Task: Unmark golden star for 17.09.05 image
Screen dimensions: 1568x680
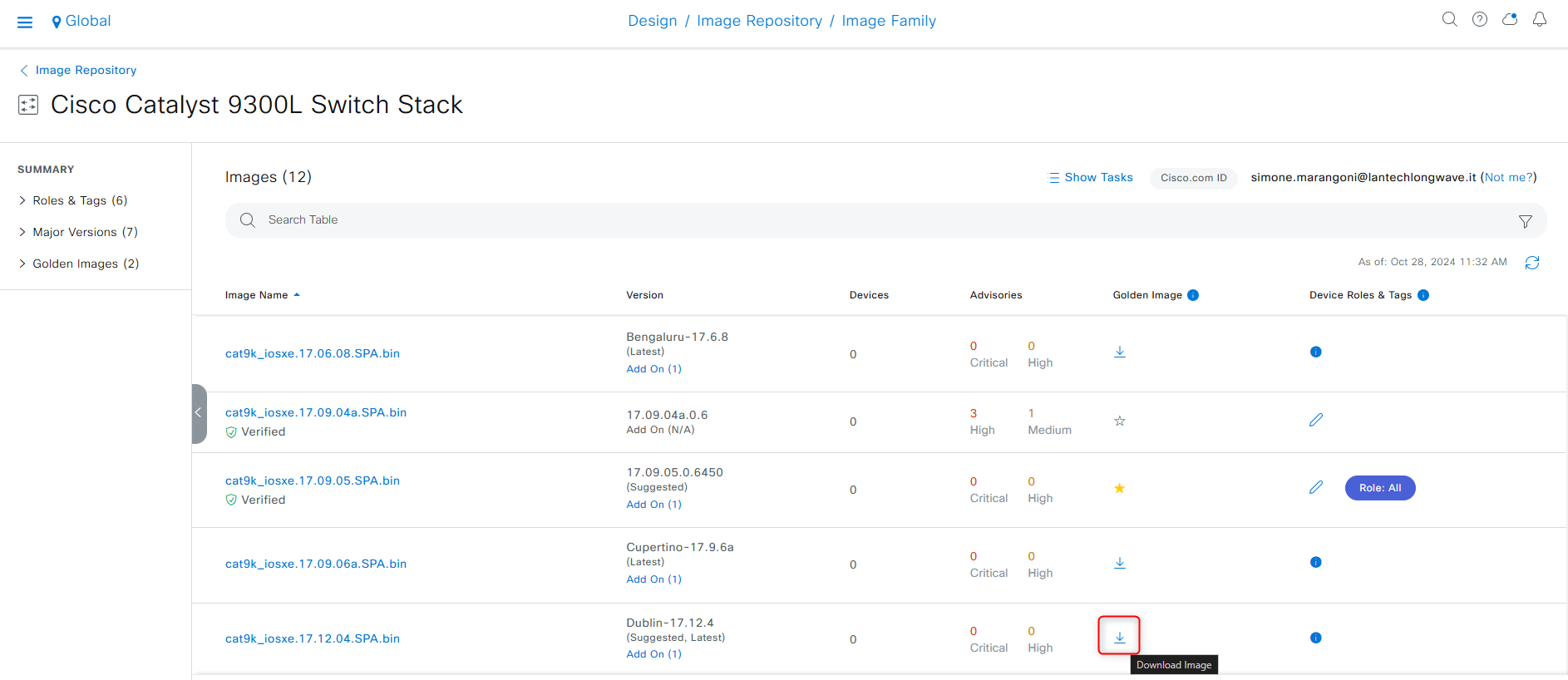Action: click(1120, 488)
